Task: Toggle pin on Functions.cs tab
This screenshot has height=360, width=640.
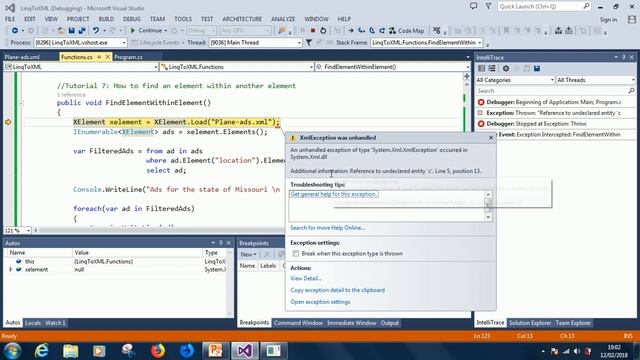Action: pyautogui.click(x=99, y=57)
